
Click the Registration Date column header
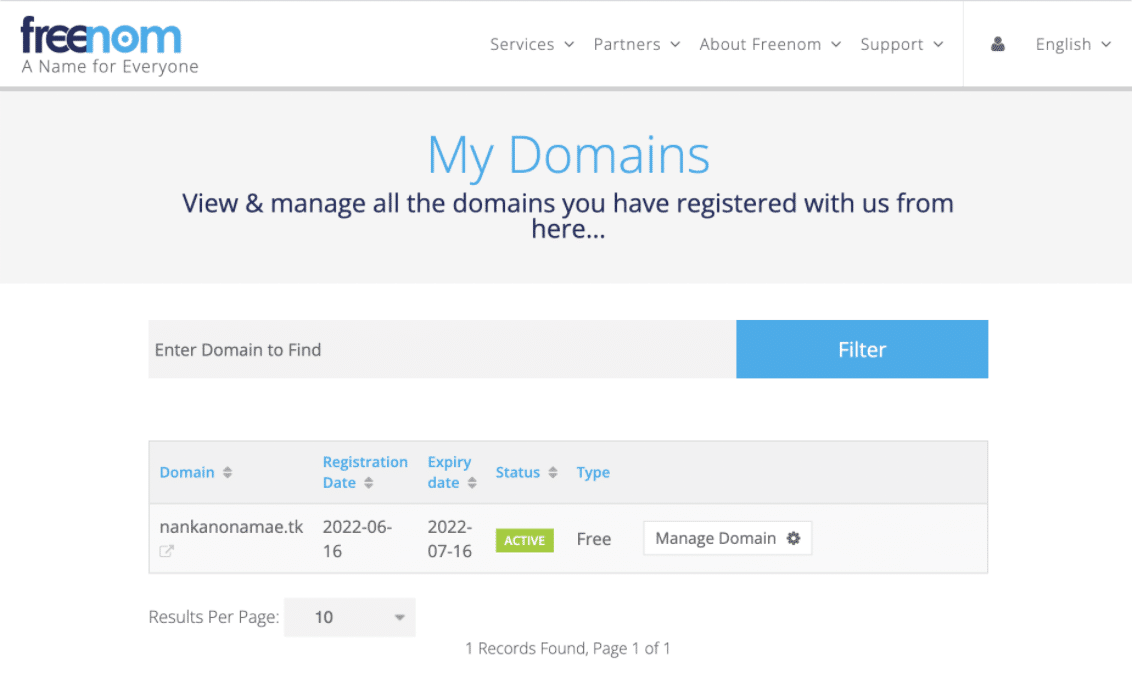[365, 472]
